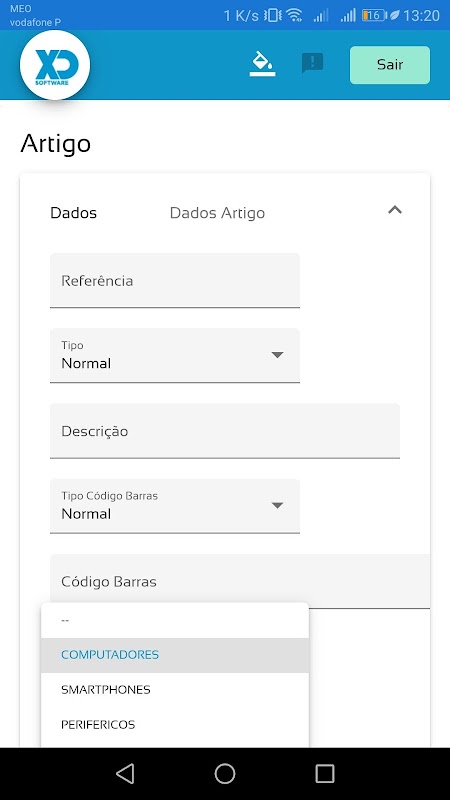This screenshot has height=800, width=450.
Task: Open the Tipo dropdown
Action: pos(175,355)
